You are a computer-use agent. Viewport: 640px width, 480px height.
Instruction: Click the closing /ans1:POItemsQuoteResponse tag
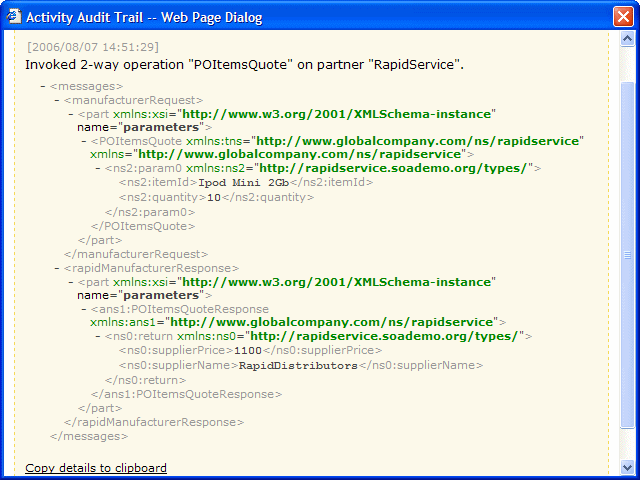pos(187,394)
